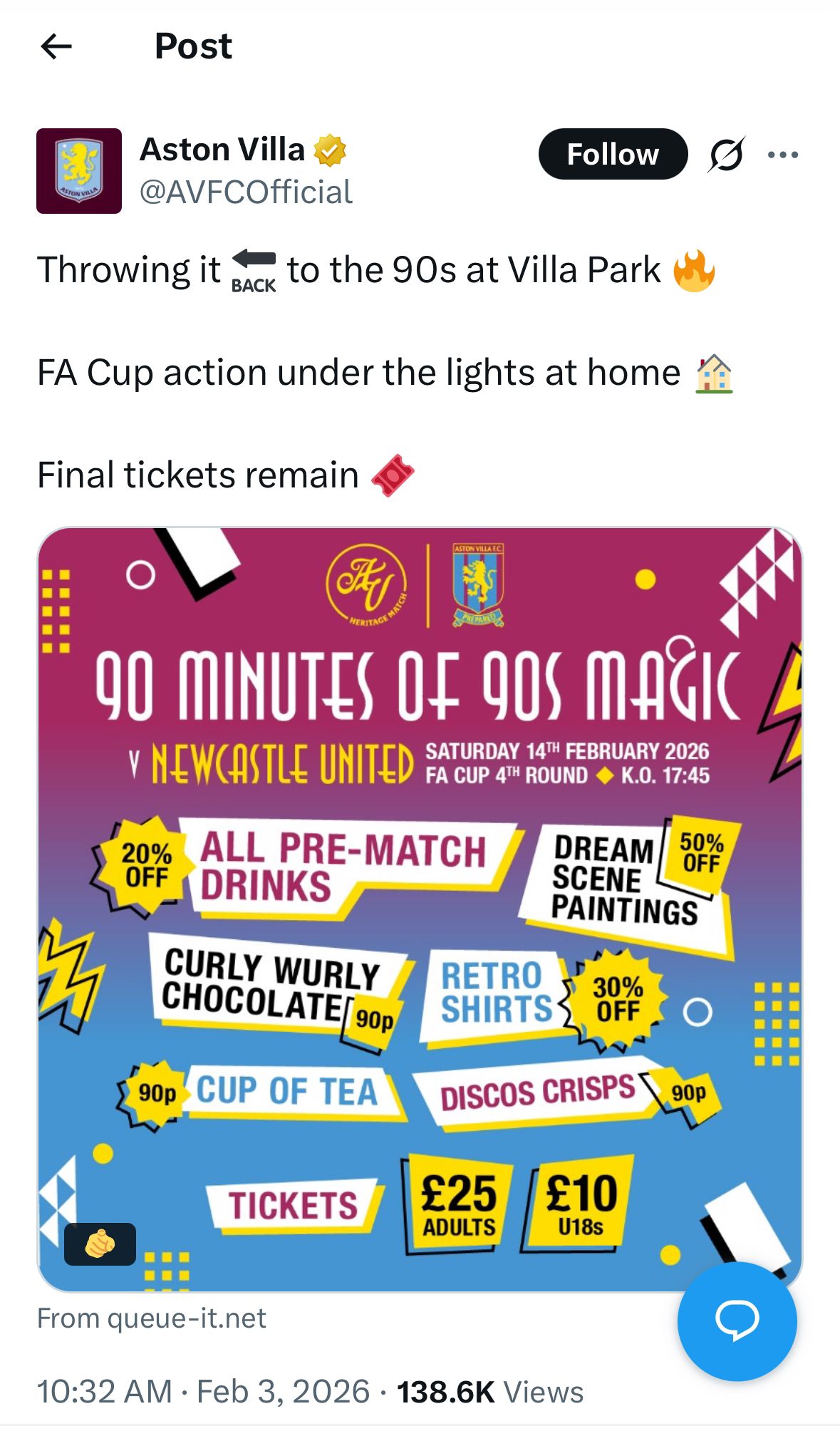
Task: Click the fire emoji in the post
Action: click(694, 271)
